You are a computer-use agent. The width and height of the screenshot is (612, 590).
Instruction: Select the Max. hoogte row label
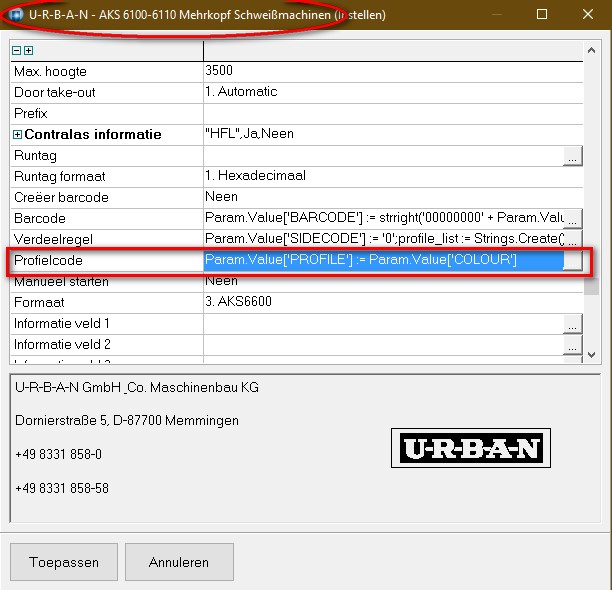[50, 72]
